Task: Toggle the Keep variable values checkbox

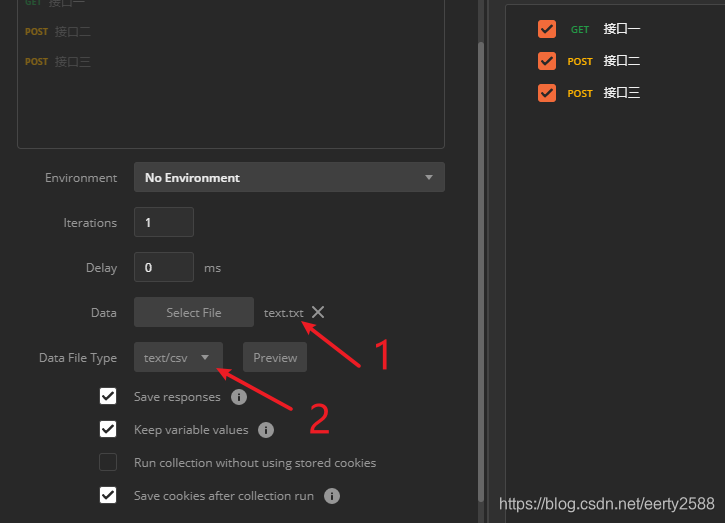Action: coord(108,429)
